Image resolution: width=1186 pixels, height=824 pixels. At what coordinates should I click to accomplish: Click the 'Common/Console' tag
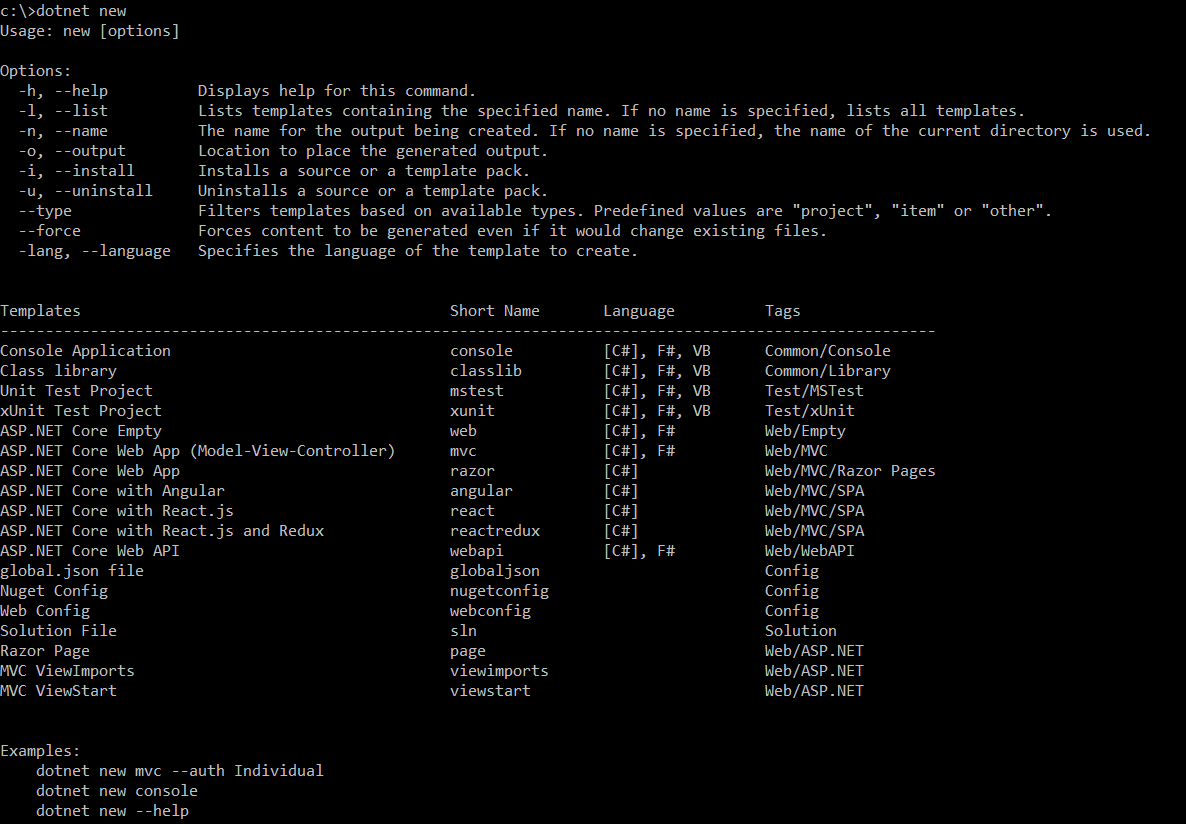(827, 351)
